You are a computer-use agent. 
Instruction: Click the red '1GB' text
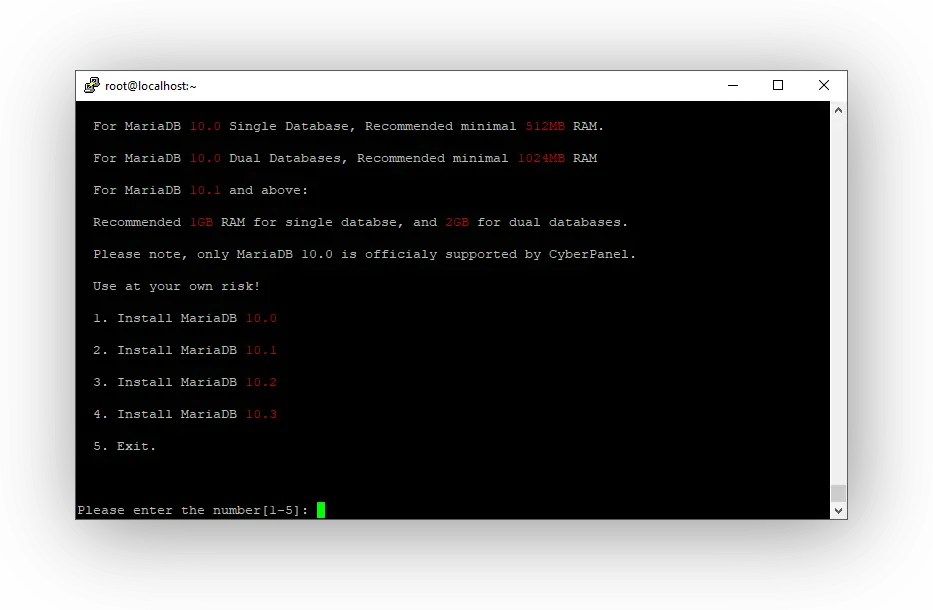(x=201, y=223)
